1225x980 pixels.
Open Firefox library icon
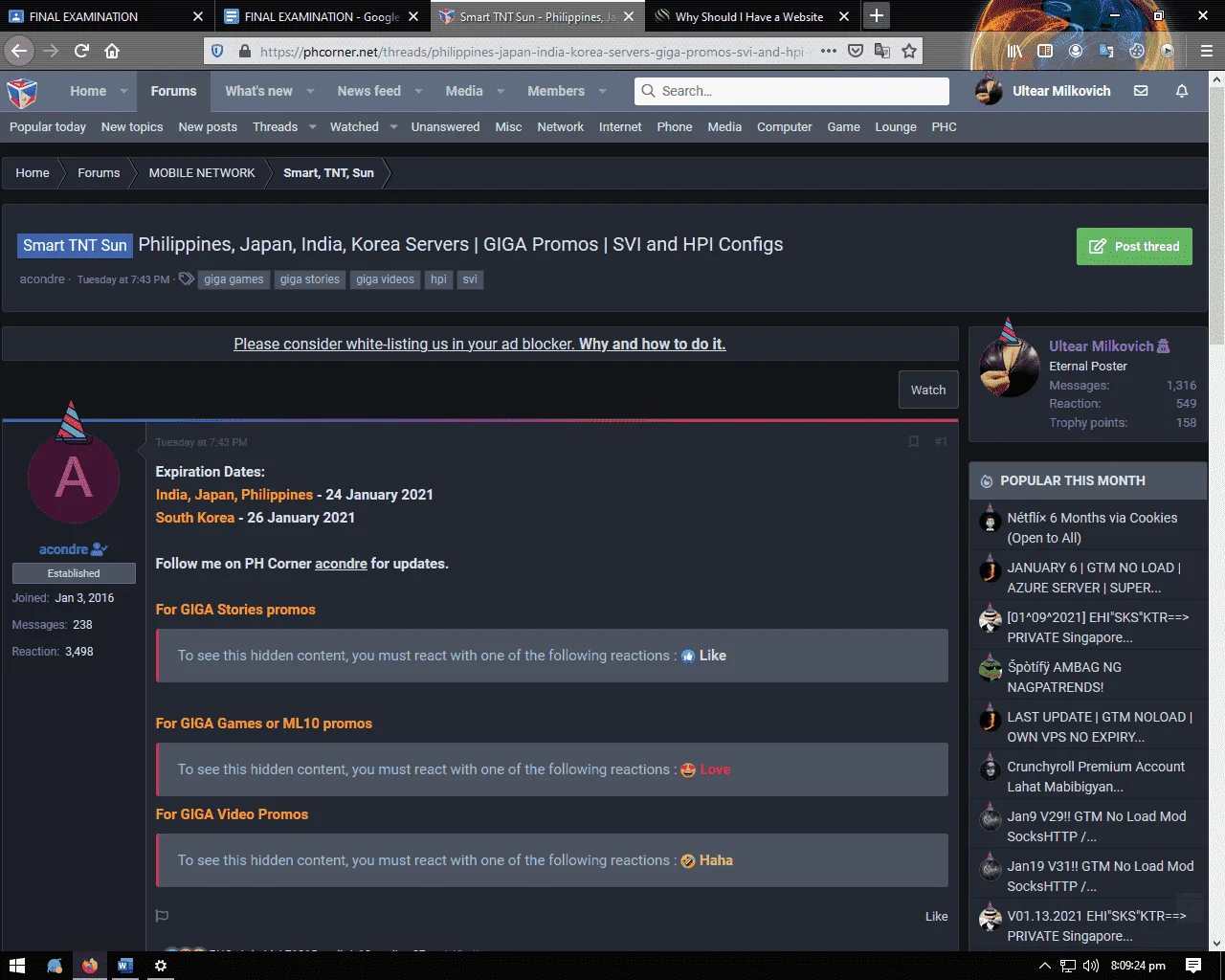click(x=1014, y=52)
